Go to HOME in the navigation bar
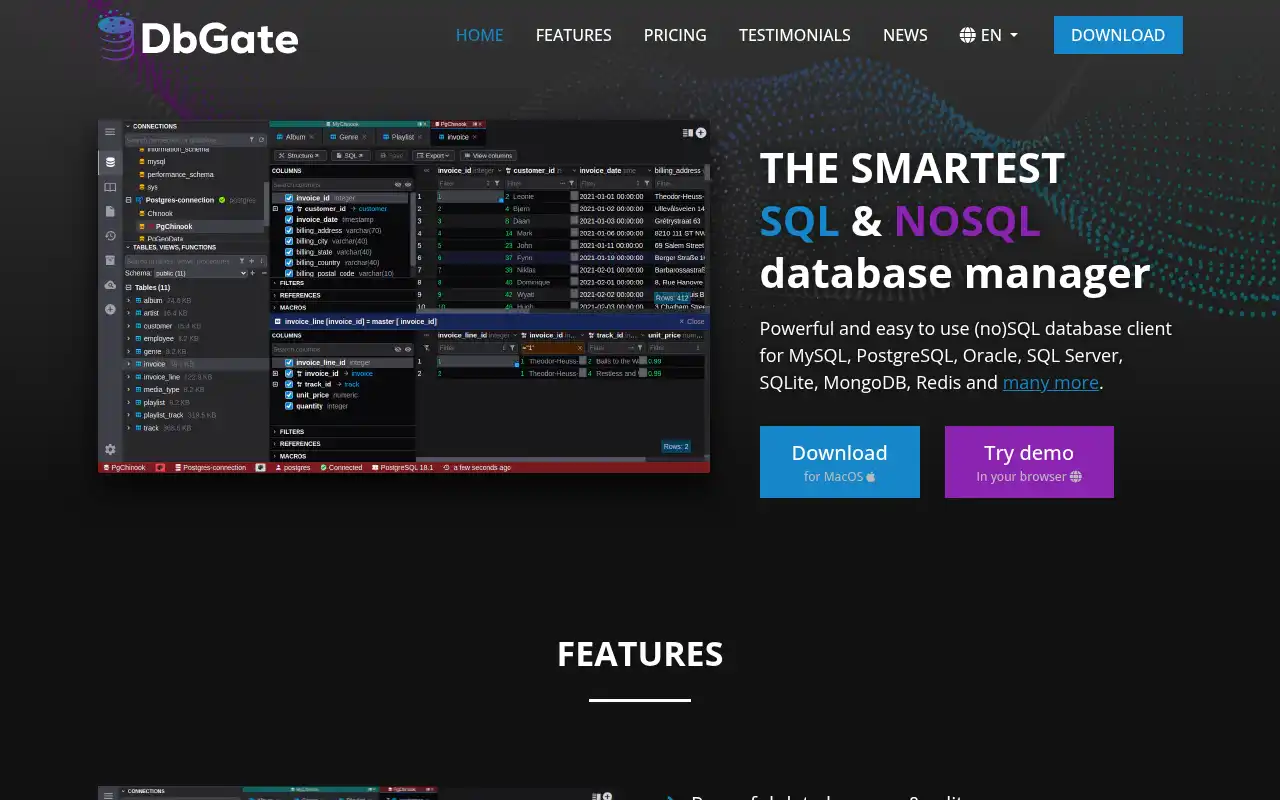1280x800 pixels. click(480, 35)
